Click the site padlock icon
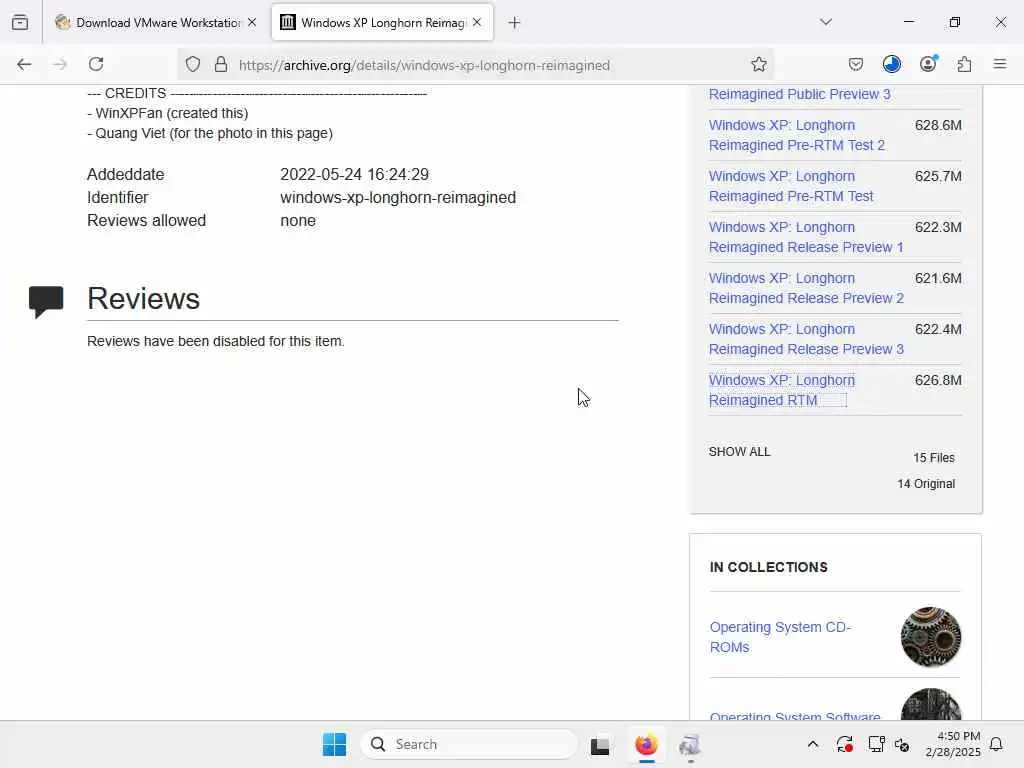 click(221, 64)
